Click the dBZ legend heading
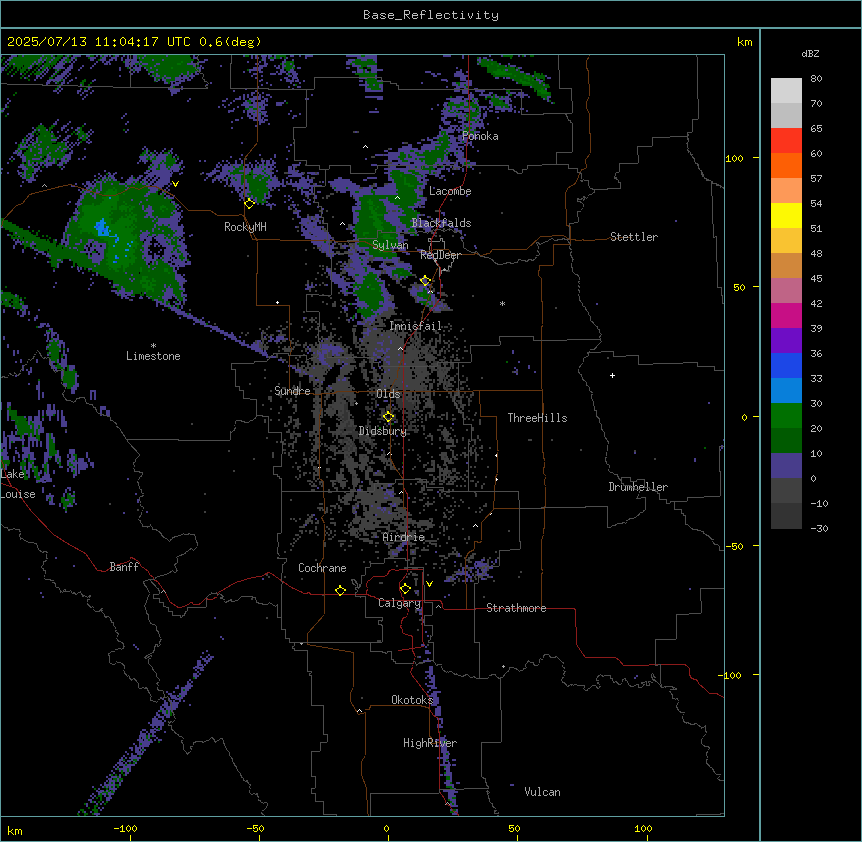862x842 pixels. click(x=810, y=54)
